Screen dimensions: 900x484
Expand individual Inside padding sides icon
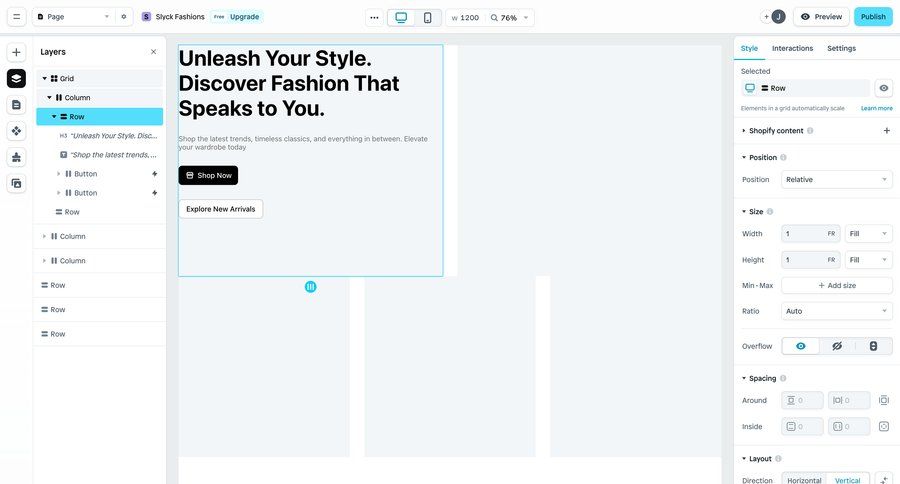(884, 427)
